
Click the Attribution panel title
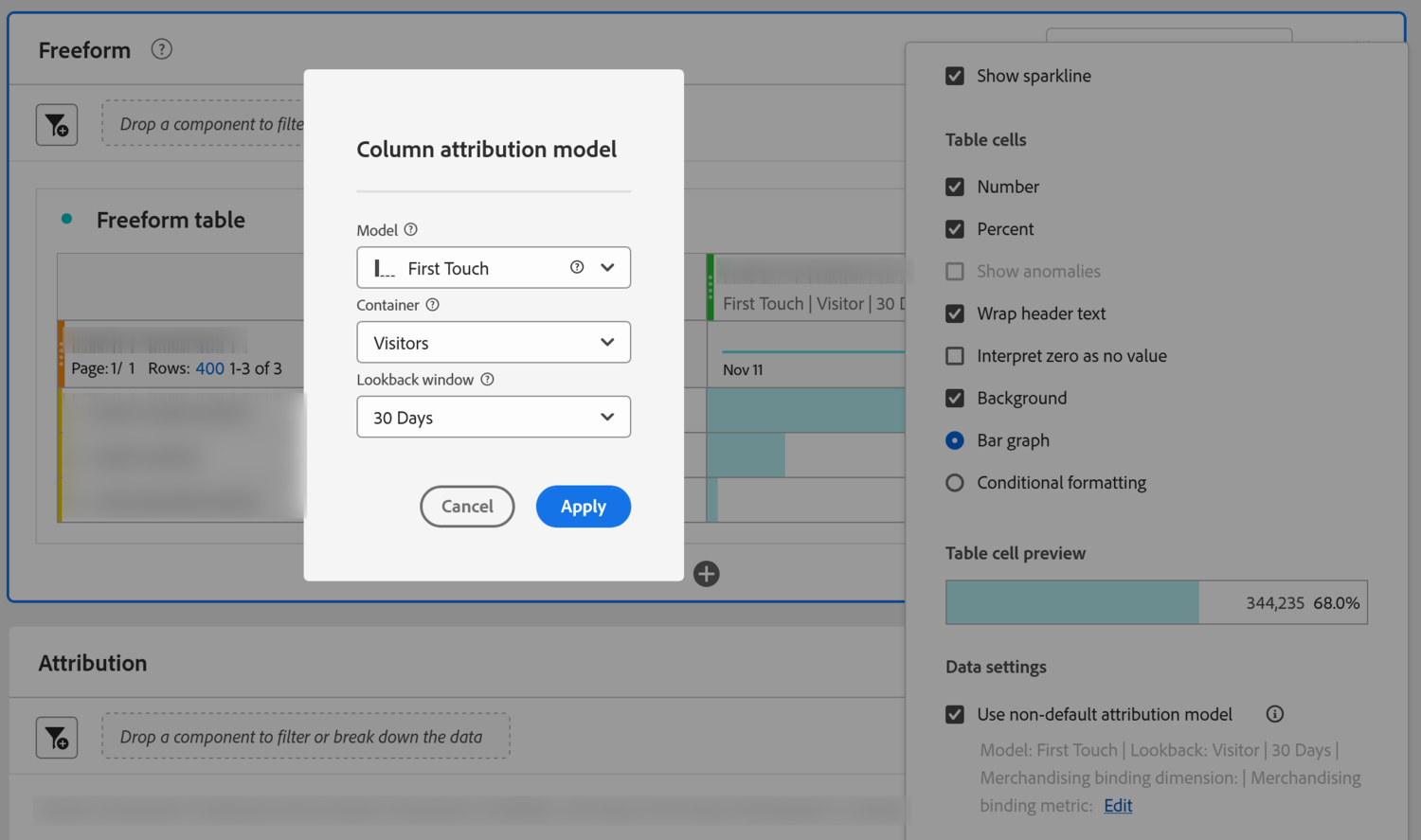[x=93, y=663]
